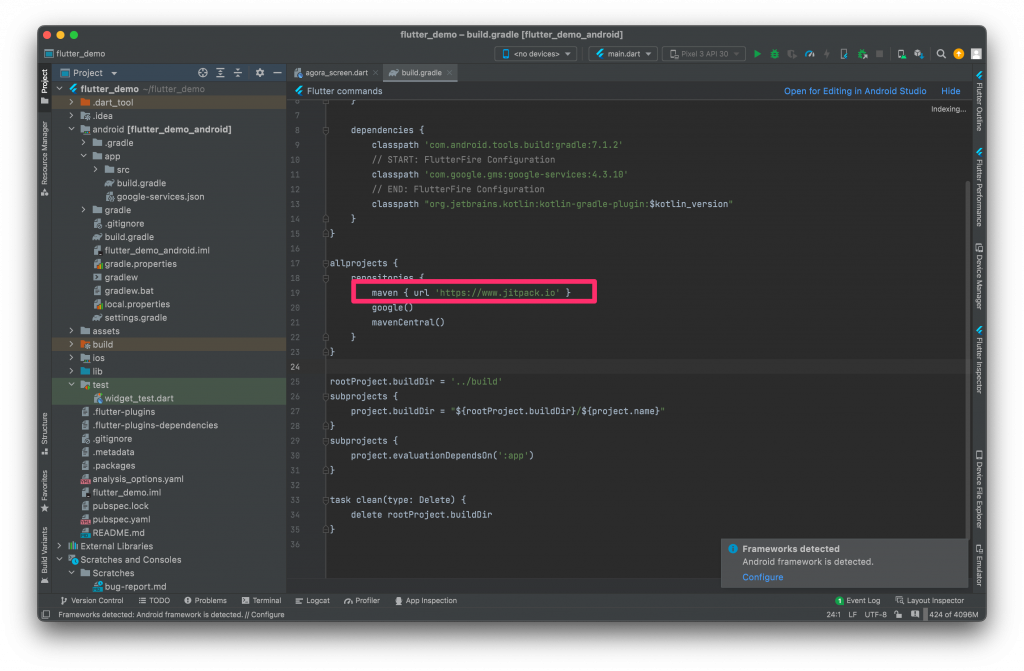The width and height of the screenshot is (1024, 671).
Task: Open main.dart run configuration dropdown
Action: pos(623,54)
